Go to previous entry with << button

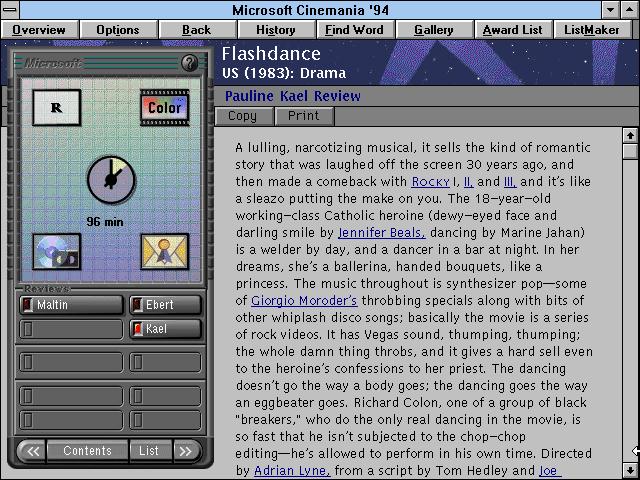(x=32, y=451)
